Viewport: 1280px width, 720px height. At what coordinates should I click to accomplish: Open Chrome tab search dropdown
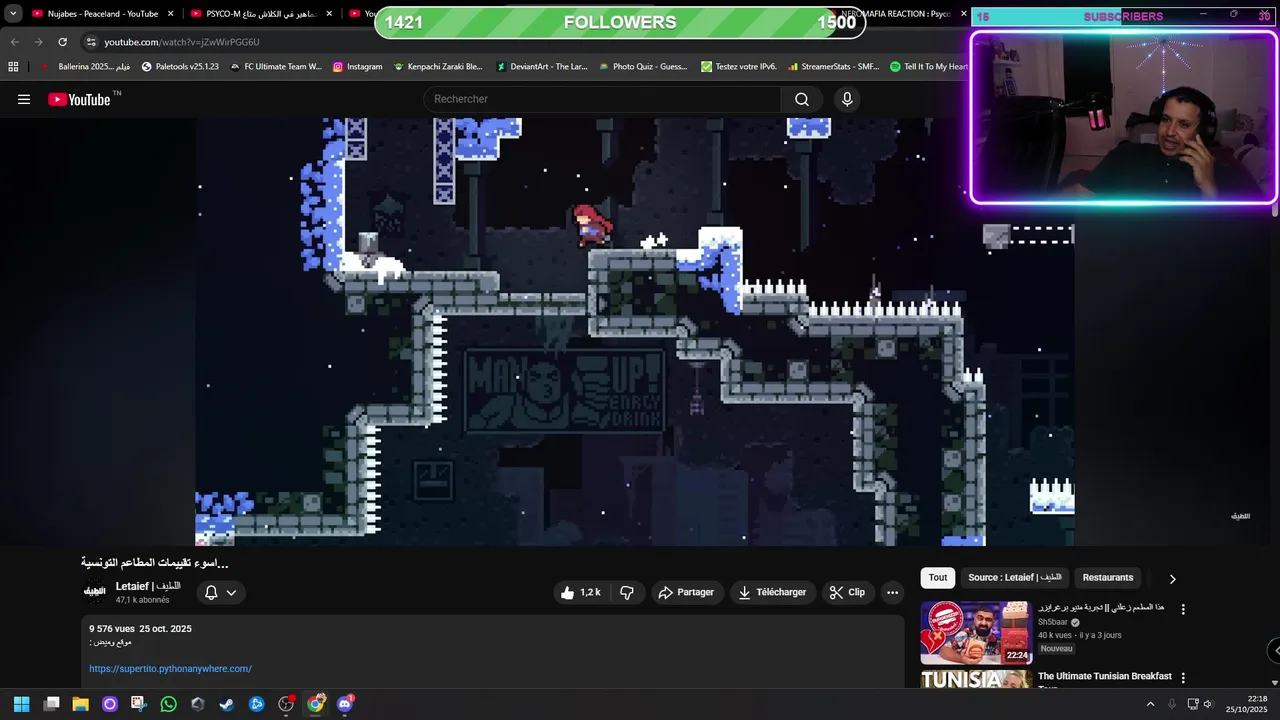pos(13,14)
